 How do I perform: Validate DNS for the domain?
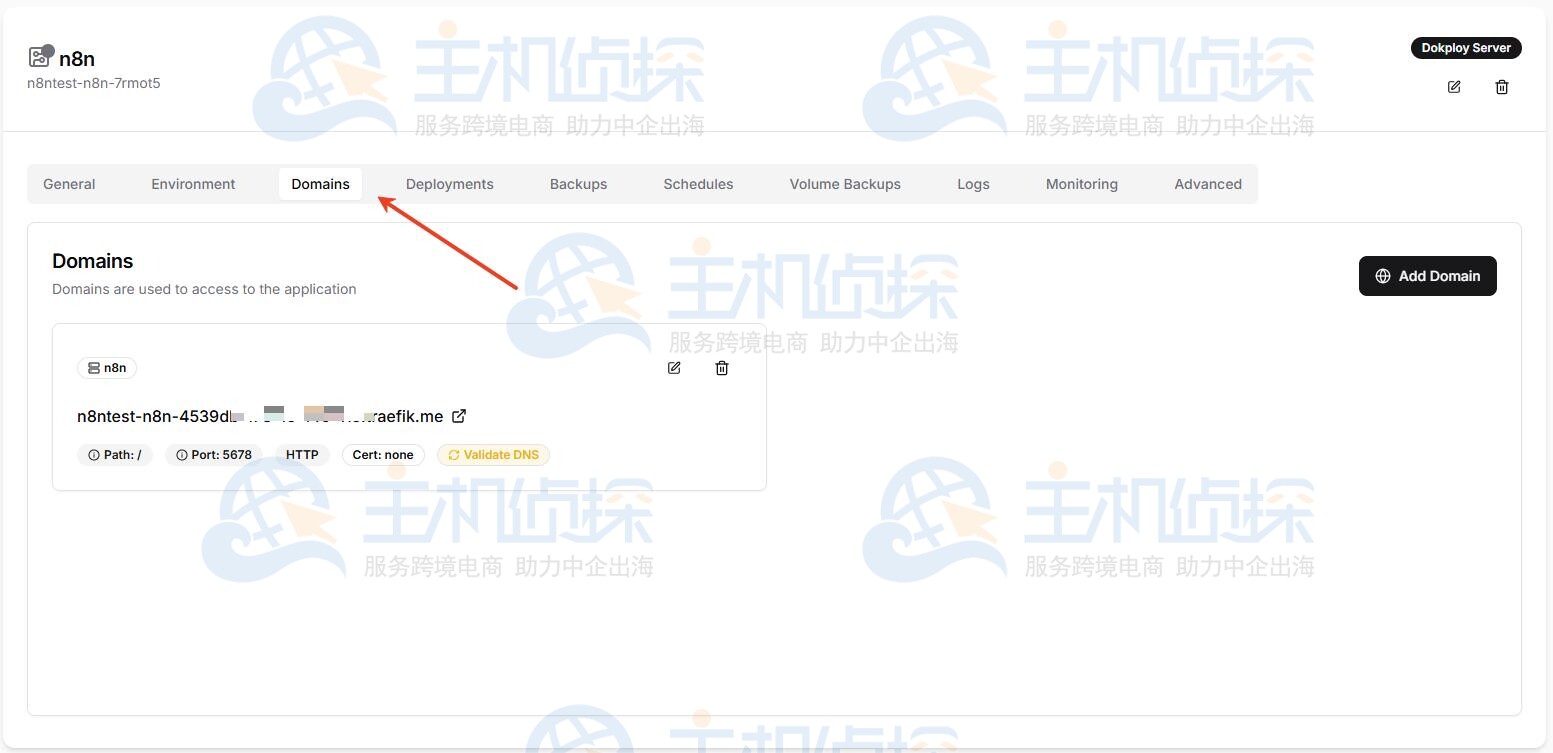click(x=493, y=455)
